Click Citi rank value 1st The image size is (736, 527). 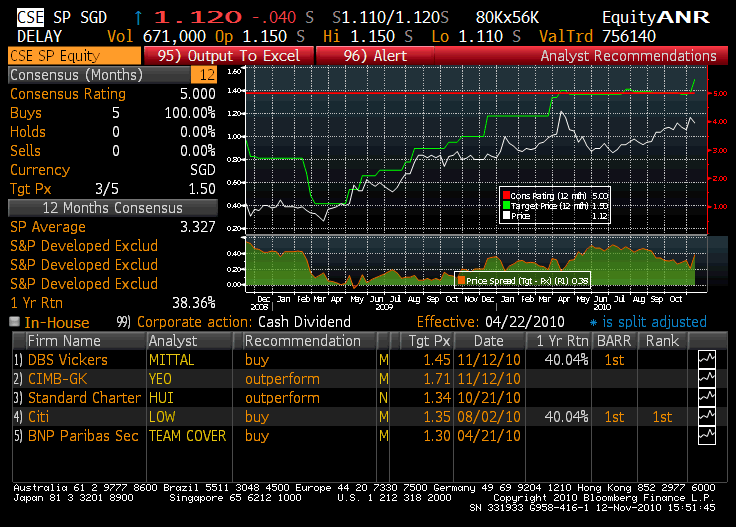(662, 417)
